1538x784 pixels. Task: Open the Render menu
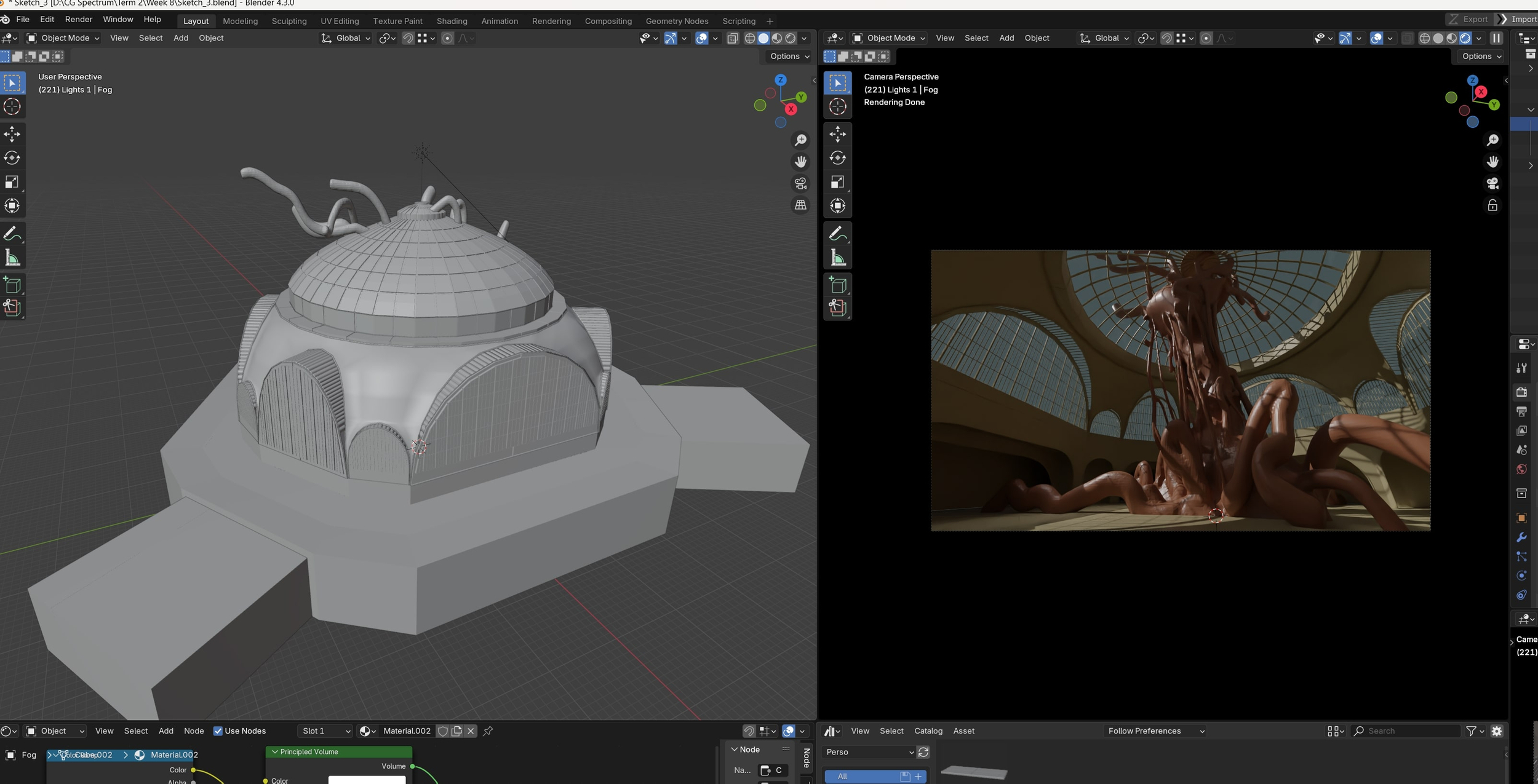coord(79,20)
